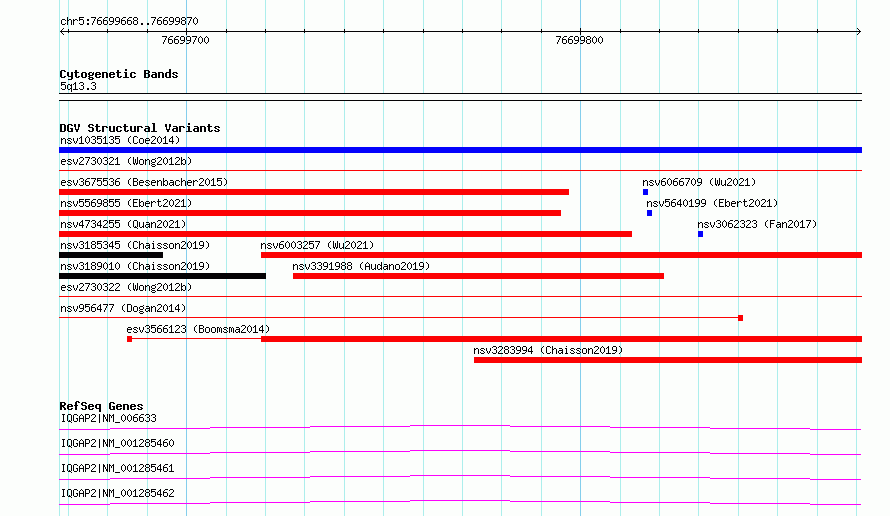Click the RefSeq Genes track title

pyautogui.click(x=101, y=406)
